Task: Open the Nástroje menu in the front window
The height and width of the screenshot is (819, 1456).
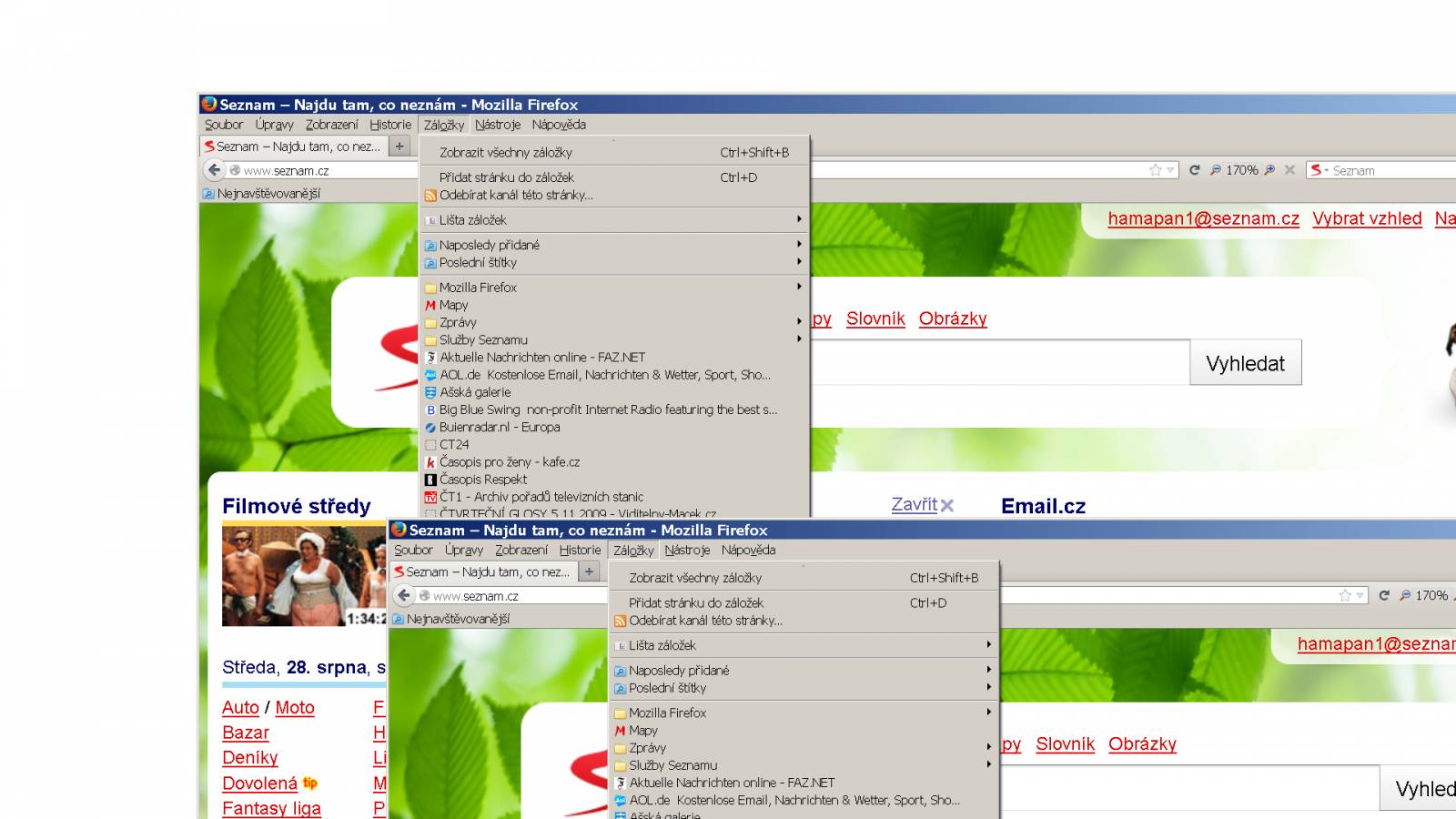Action: point(687,550)
